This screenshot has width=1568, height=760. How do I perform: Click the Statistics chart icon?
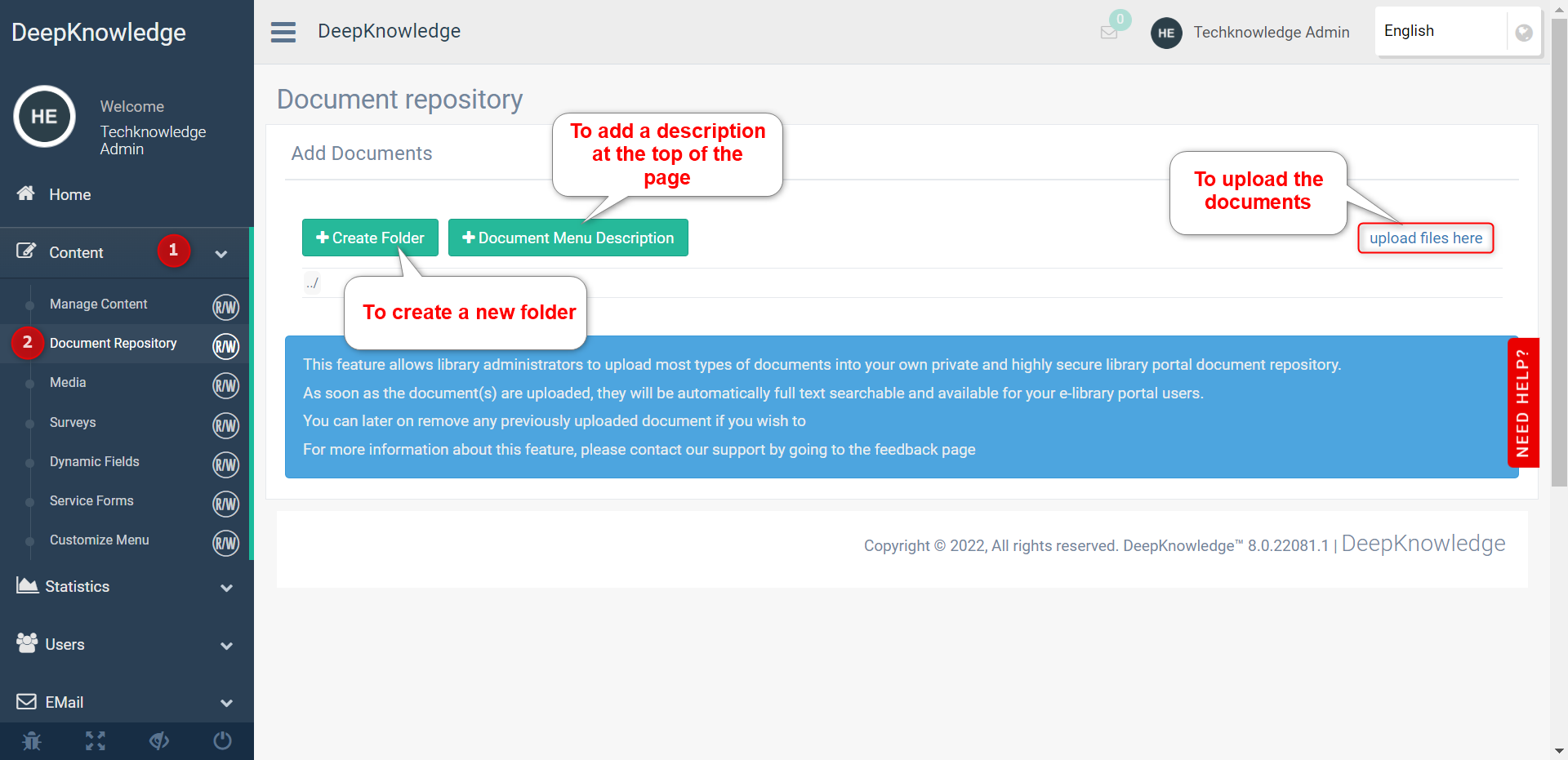click(x=27, y=585)
